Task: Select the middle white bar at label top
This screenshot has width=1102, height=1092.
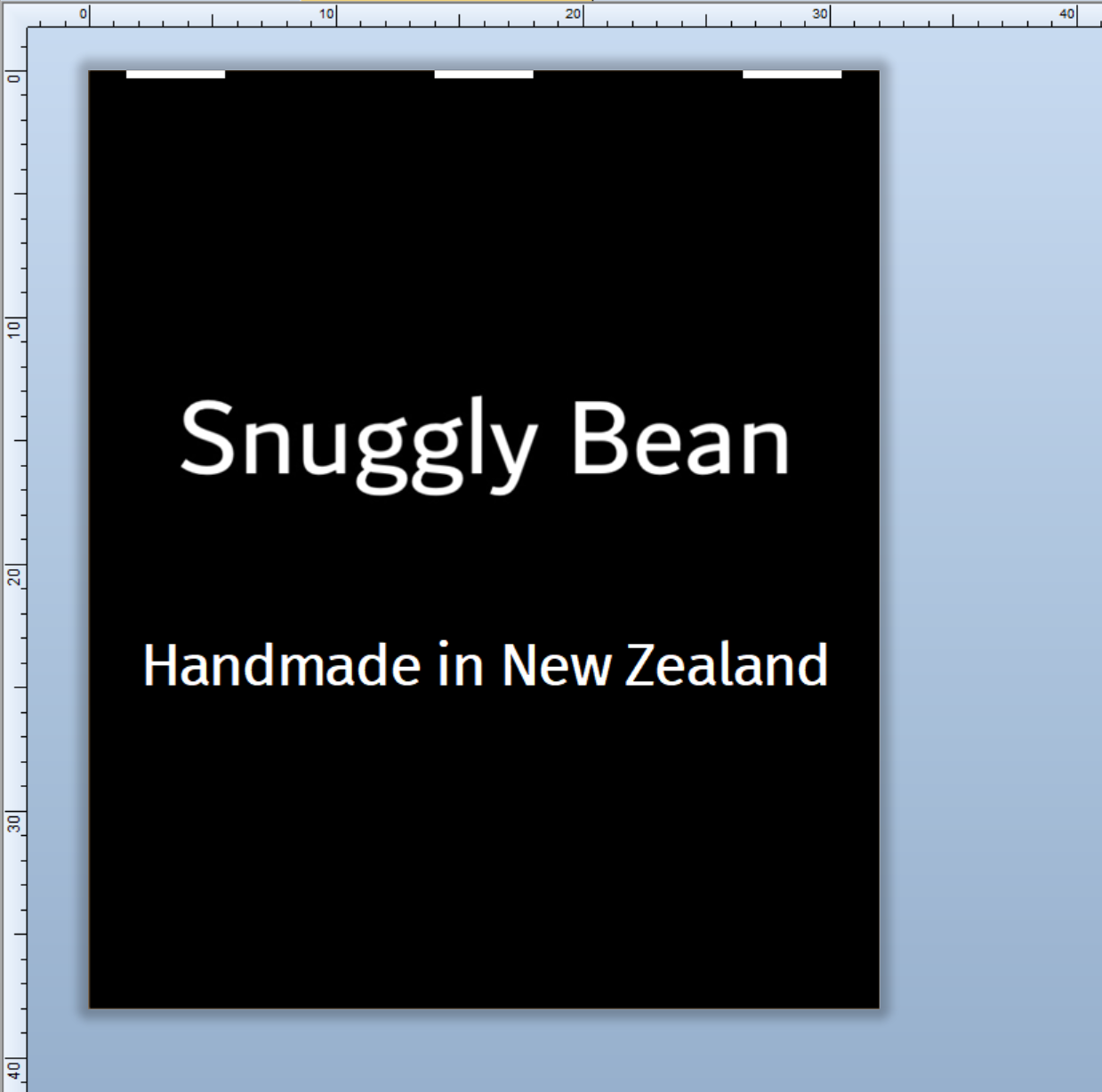Action: [x=483, y=75]
